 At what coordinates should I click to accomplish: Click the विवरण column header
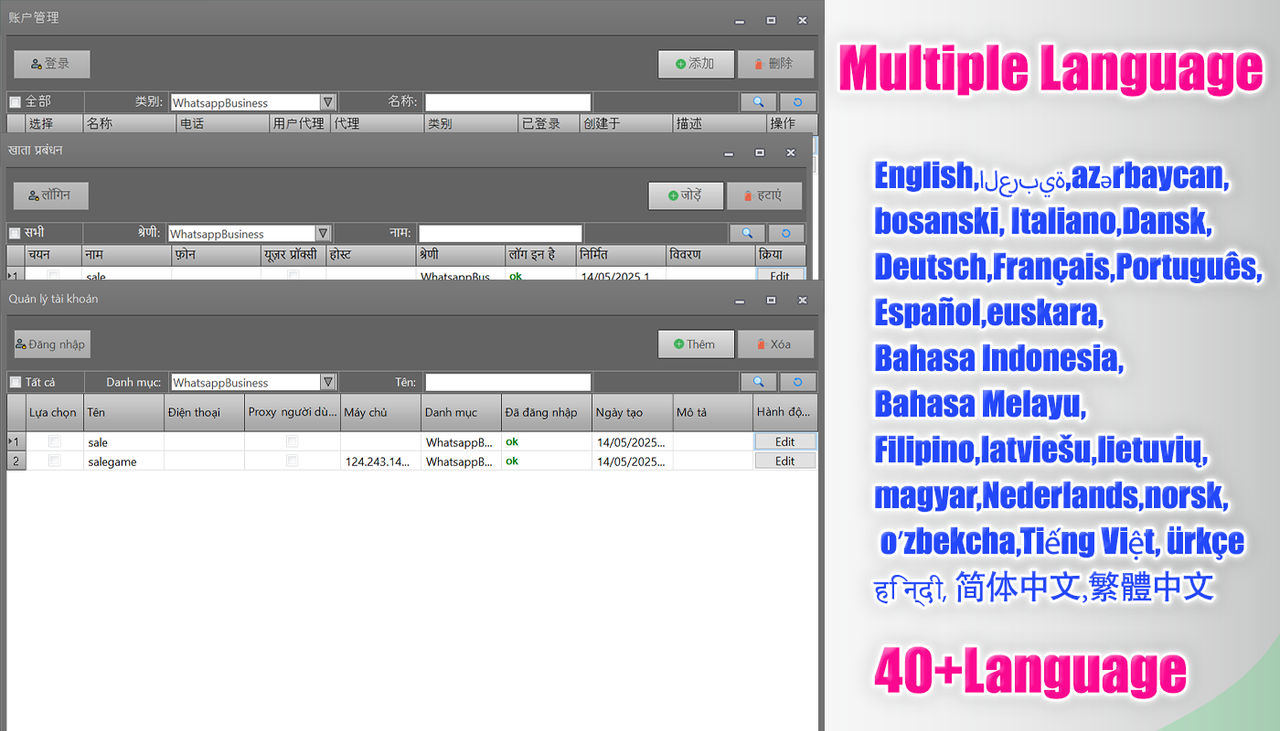710,255
